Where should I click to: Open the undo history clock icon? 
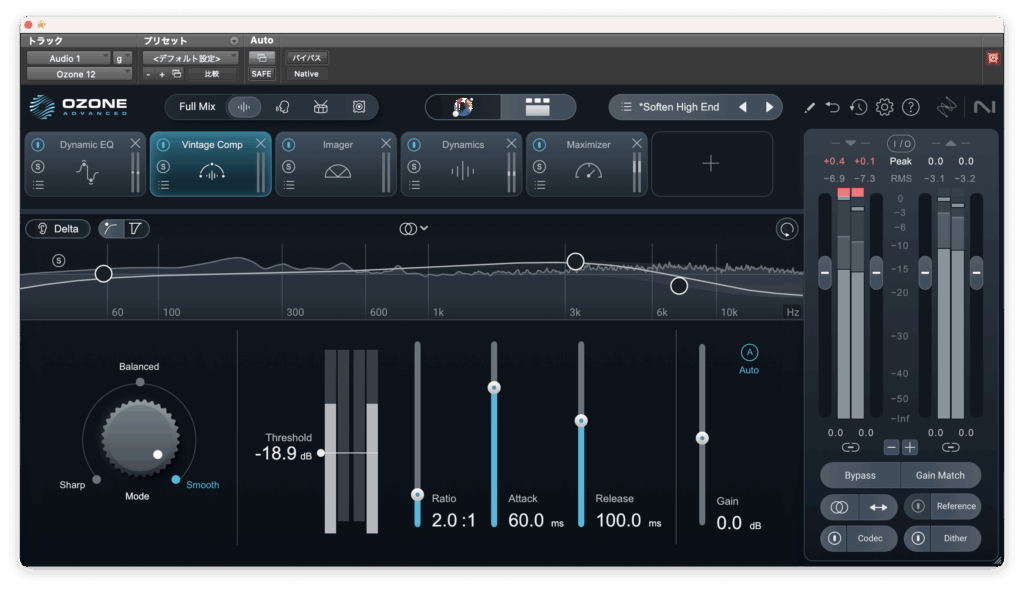coord(858,107)
